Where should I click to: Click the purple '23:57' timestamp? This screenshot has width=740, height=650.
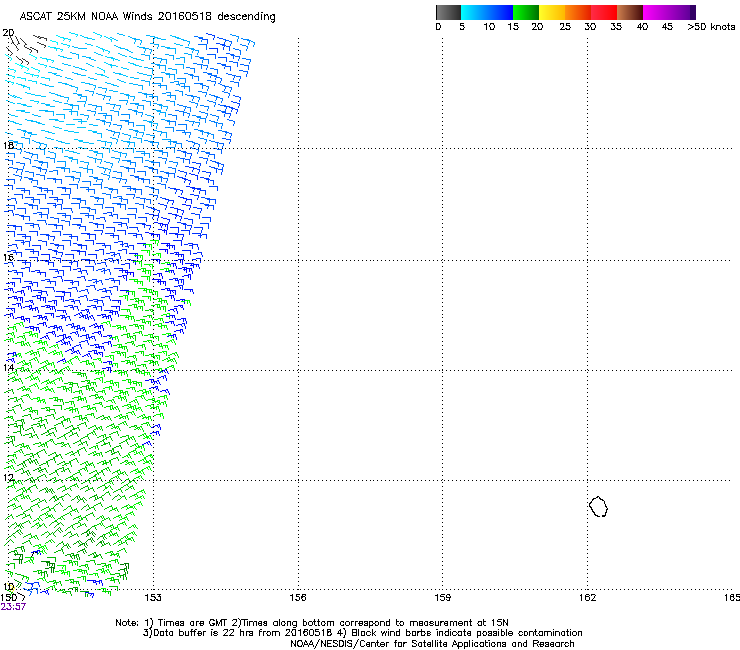[x=13, y=607]
